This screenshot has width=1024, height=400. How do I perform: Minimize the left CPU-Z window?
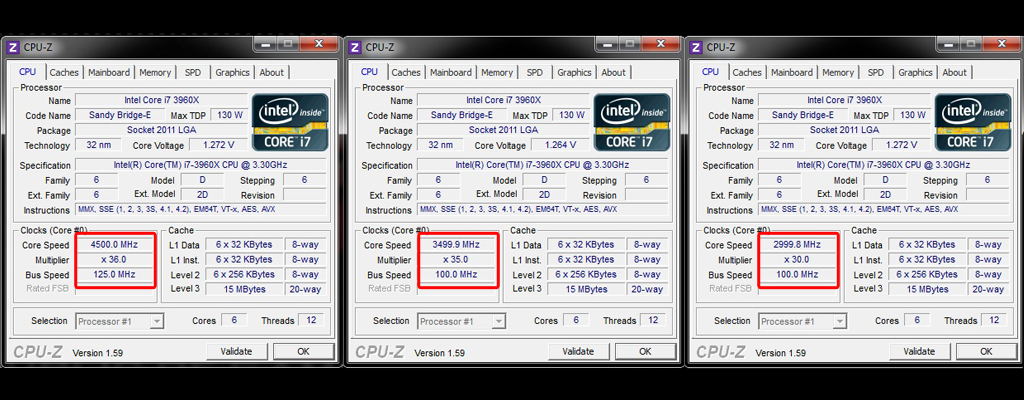pyautogui.click(x=266, y=44)
